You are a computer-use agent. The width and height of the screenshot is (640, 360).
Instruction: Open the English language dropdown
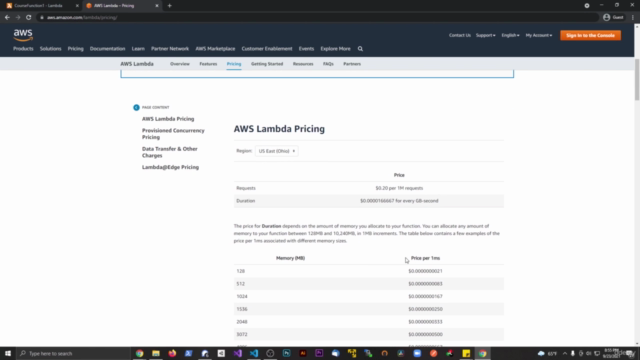coord(510,35)
